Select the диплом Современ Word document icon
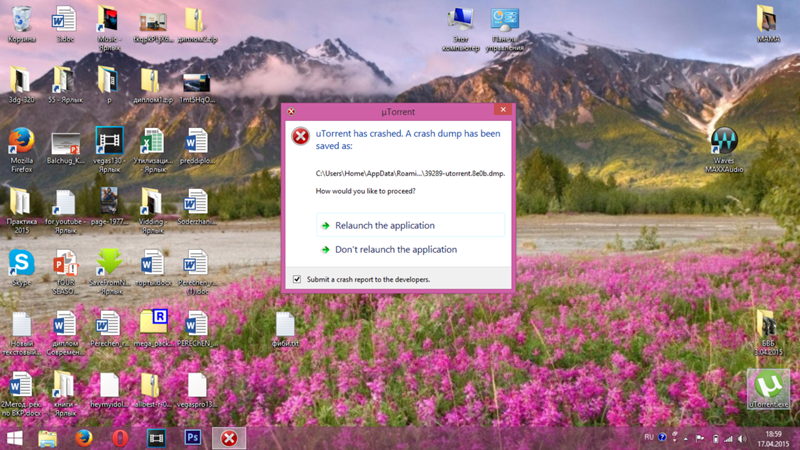800x450 pixels. point(65,332)
